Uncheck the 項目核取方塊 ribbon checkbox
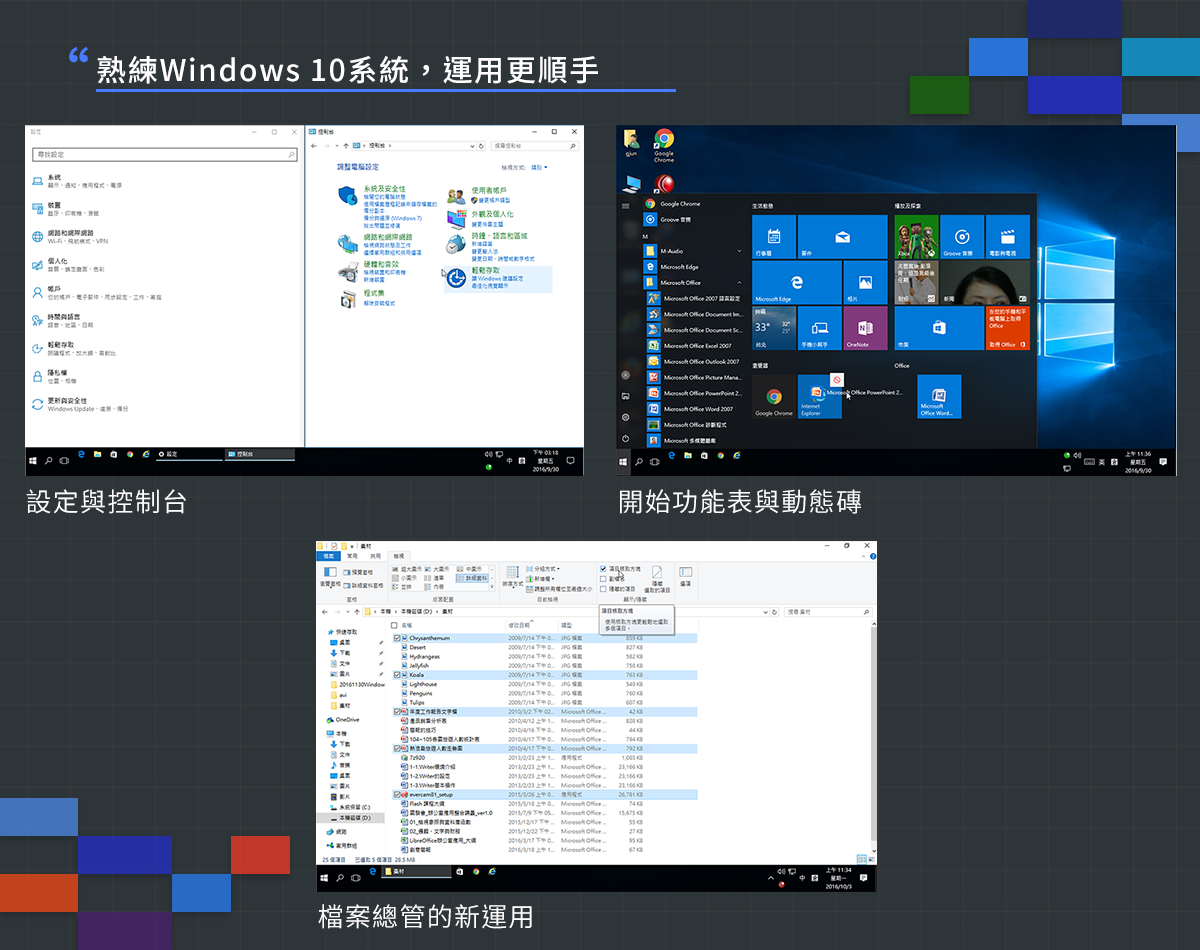1200x950 pixels. click(604, 568)
